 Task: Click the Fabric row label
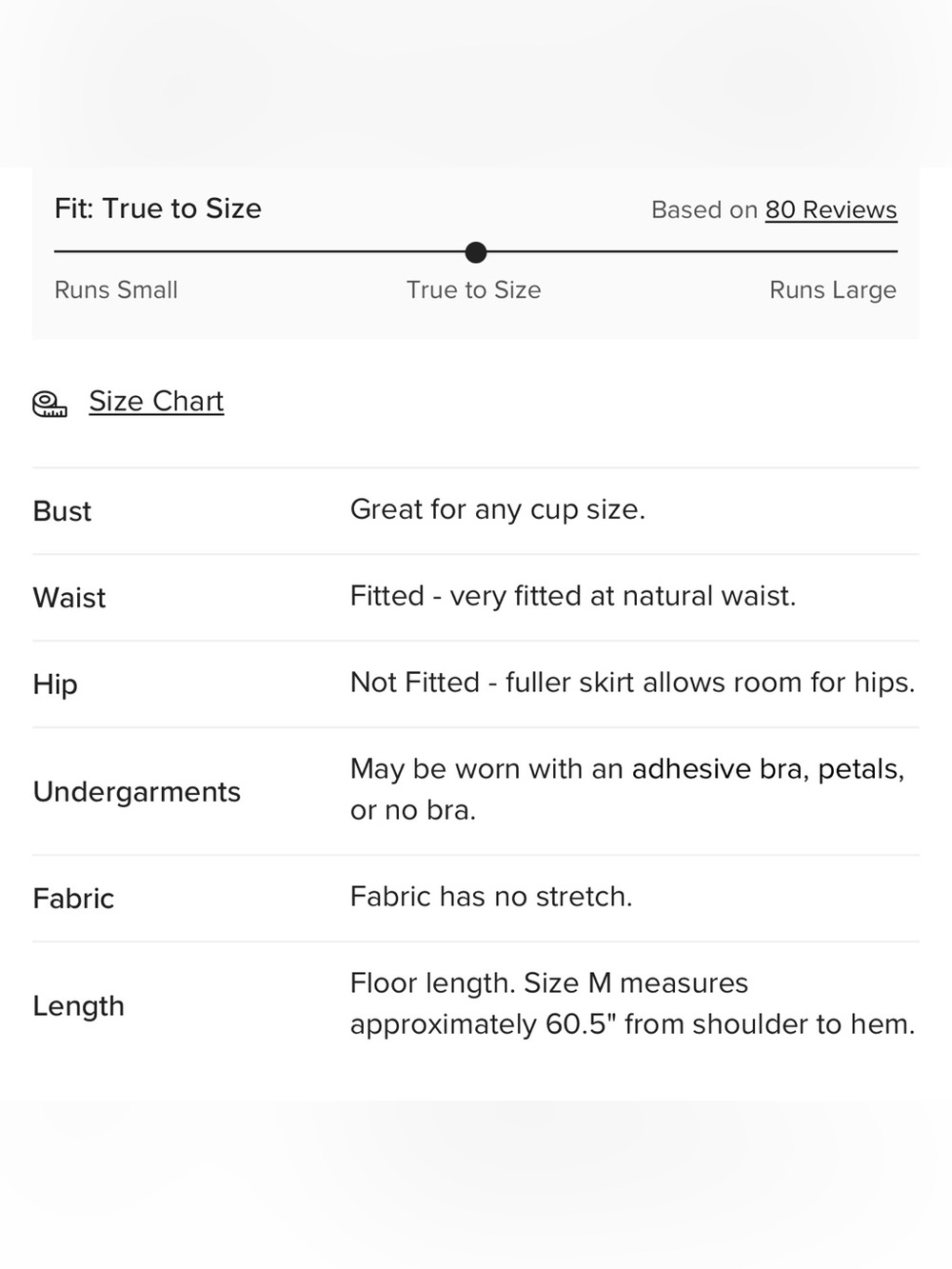(x=73, y=899)
